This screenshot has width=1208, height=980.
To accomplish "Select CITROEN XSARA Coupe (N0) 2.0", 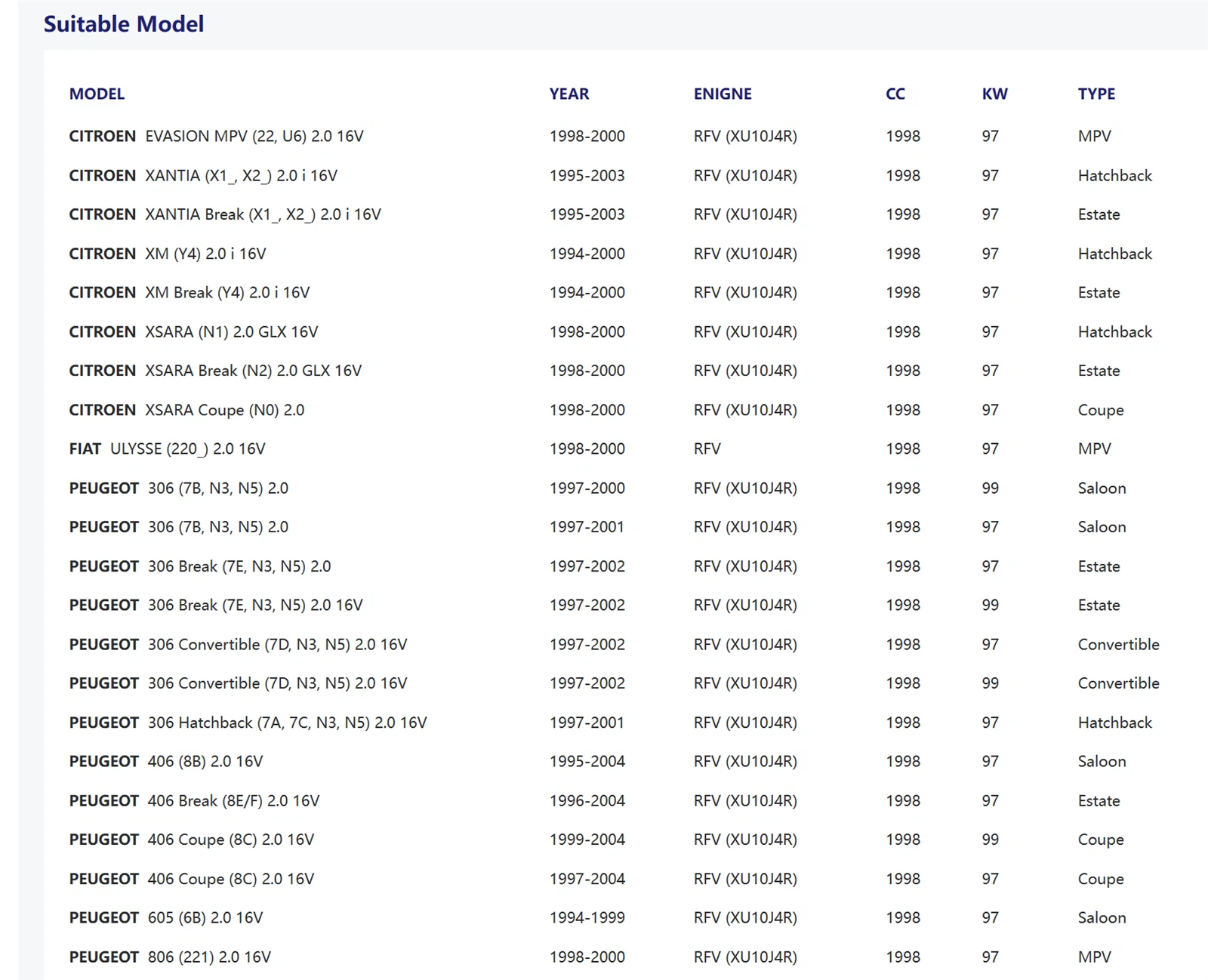I will (186, 410).
